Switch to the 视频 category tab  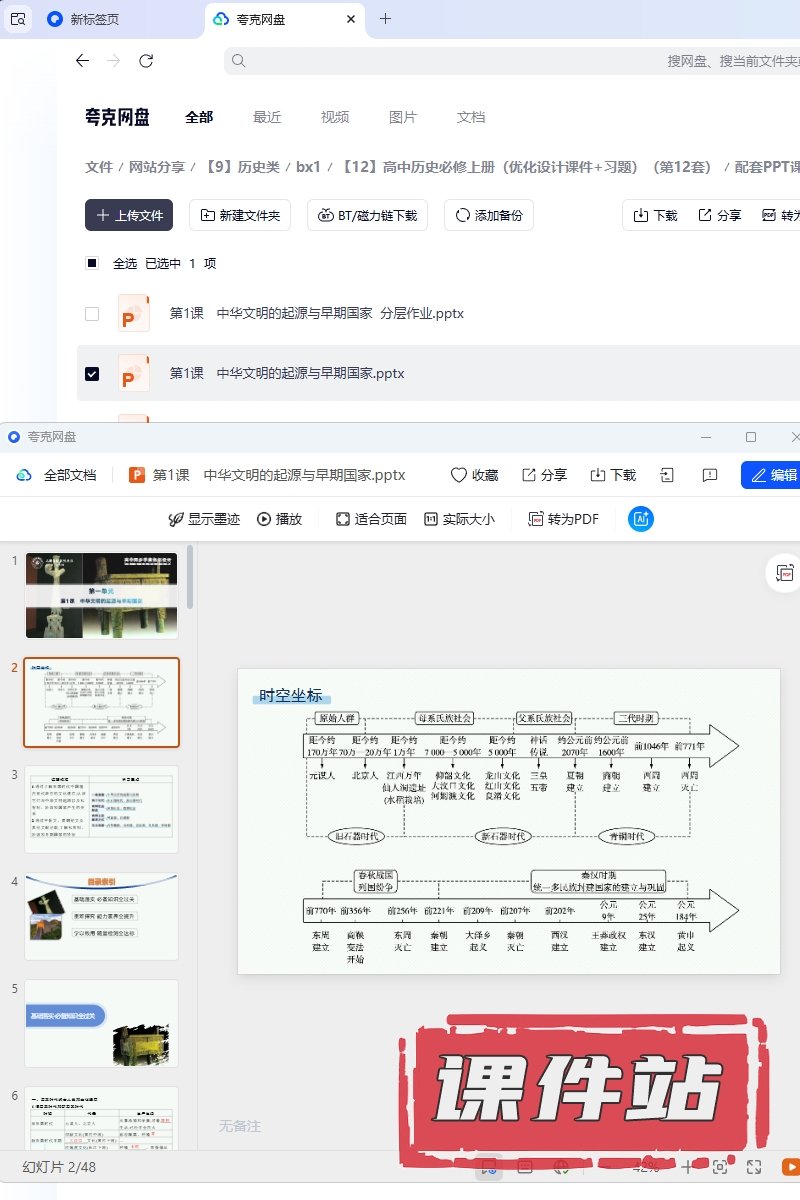(335, 117)
